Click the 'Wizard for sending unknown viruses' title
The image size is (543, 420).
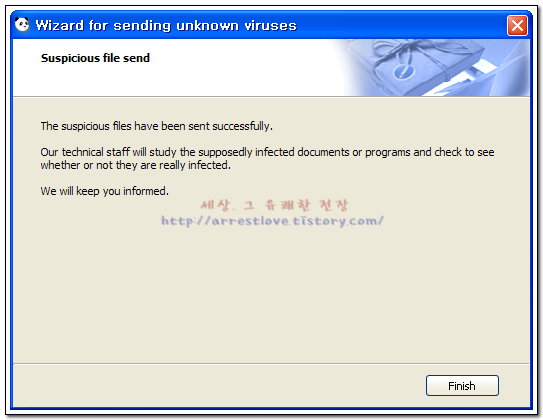pos(166,26)
